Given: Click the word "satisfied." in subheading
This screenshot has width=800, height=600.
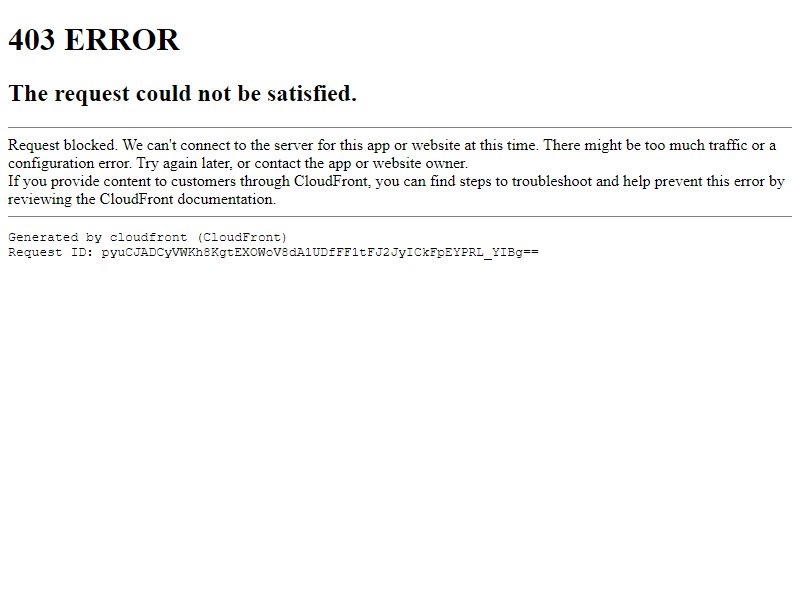Looking at the screenshot, I should (x=312, y=93).
